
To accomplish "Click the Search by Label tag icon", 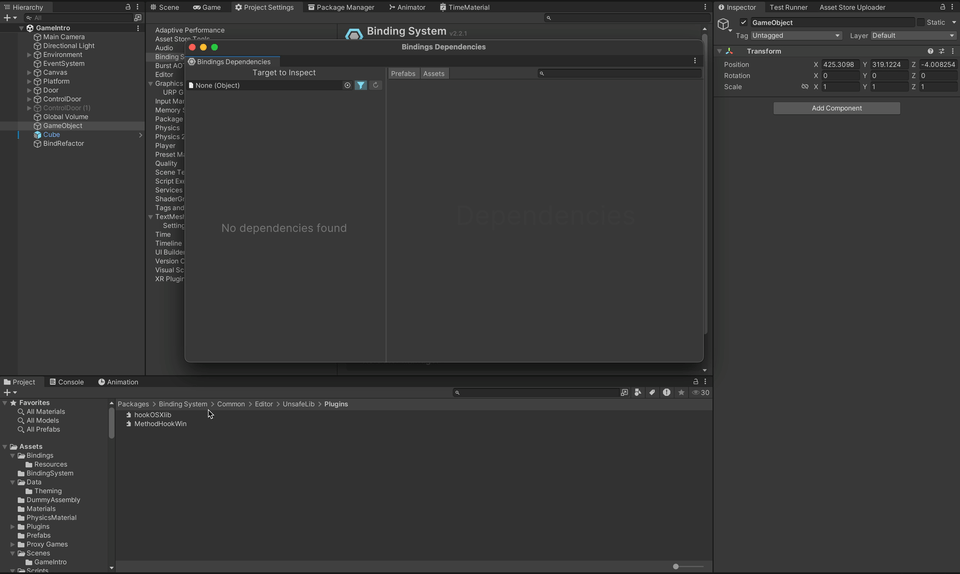I will click(x=652, y=392).
